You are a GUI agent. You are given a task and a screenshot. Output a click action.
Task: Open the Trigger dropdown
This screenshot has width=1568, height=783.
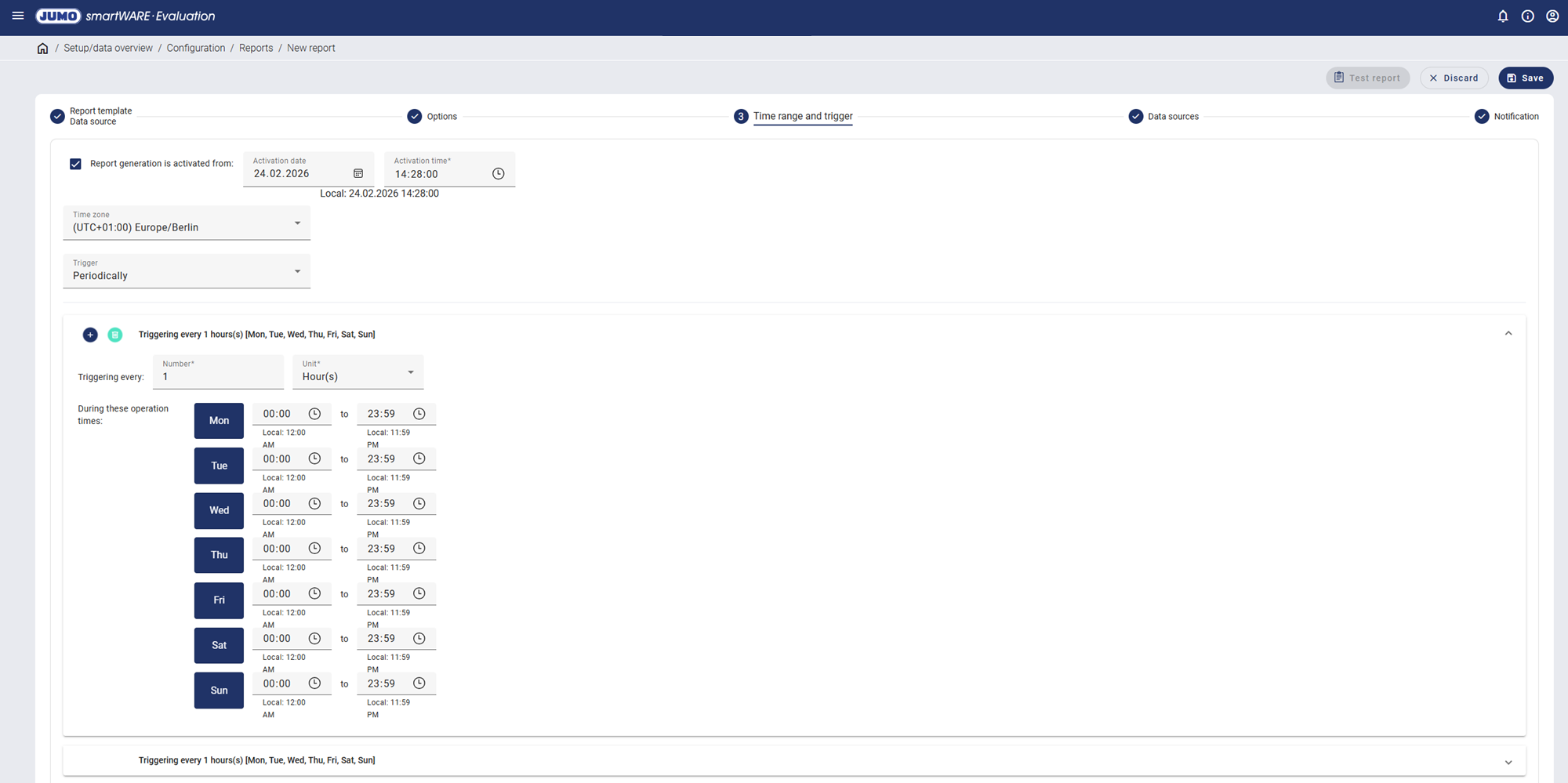point(187,272)
